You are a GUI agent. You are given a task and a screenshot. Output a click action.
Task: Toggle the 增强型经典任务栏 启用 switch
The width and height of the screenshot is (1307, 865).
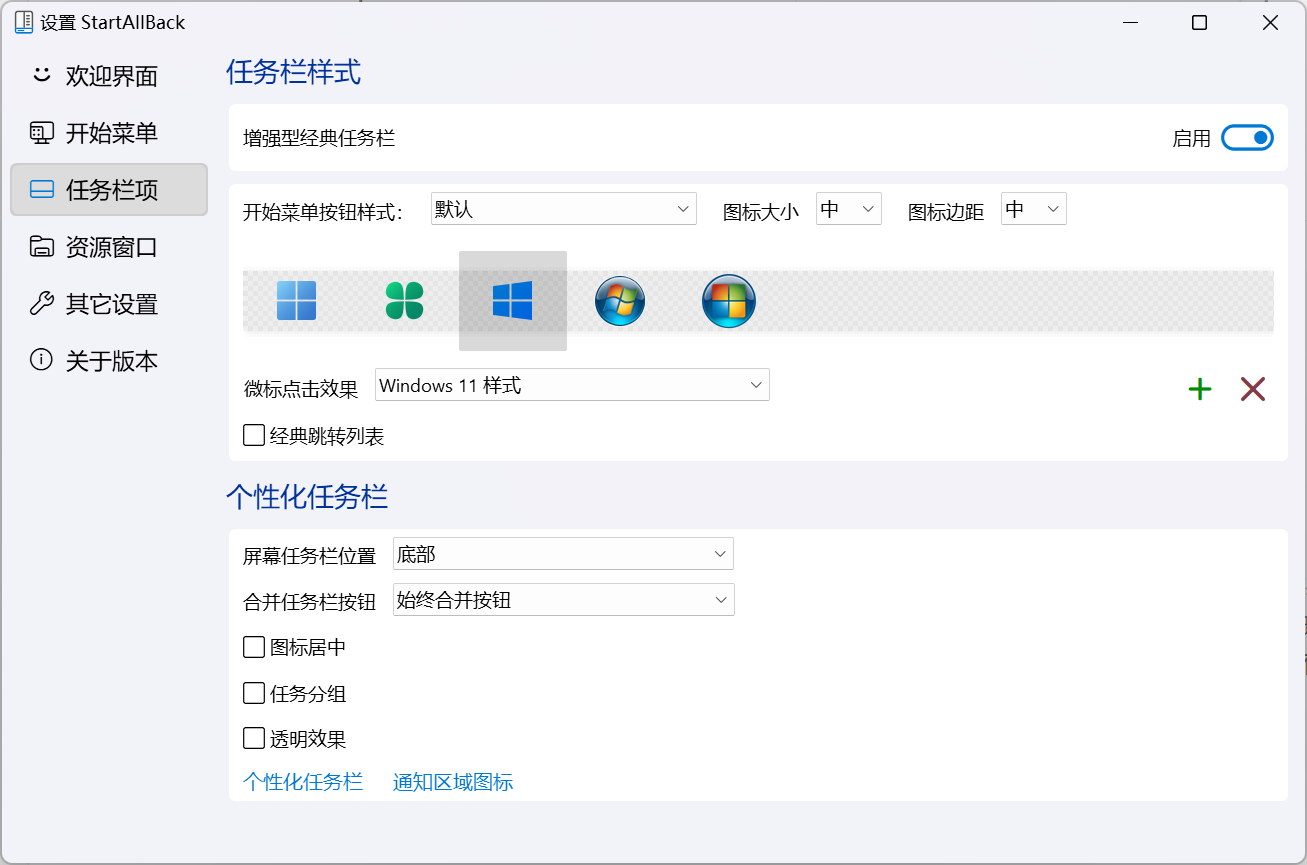1247,138
